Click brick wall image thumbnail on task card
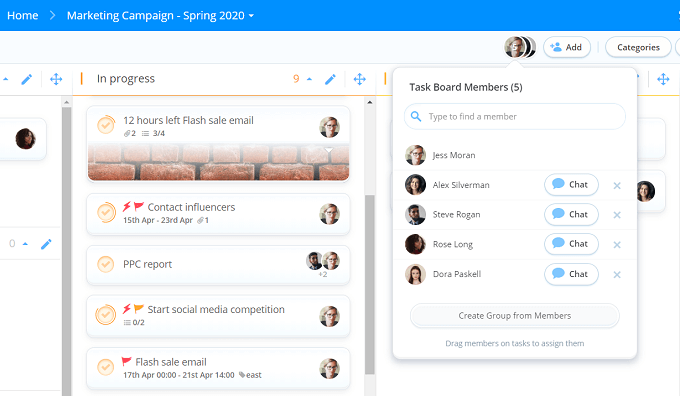 [x=218, y=162]
